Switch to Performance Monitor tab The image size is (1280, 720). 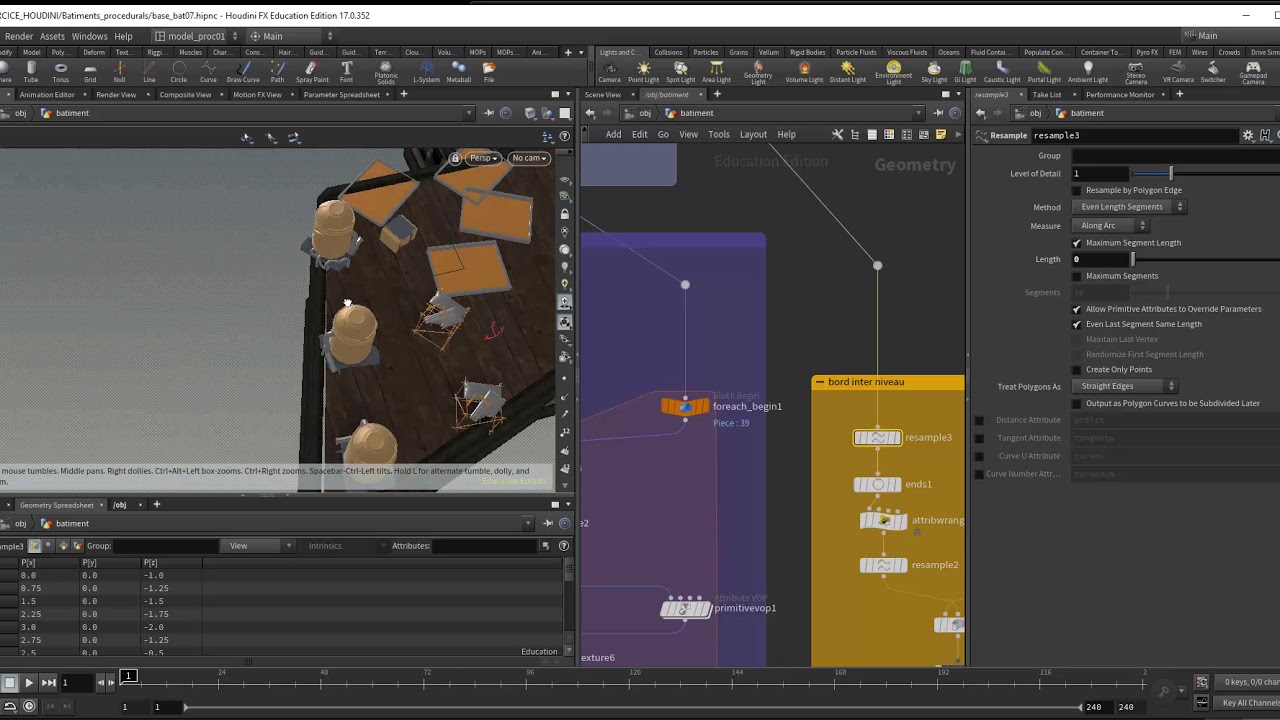(x=1120, y=94)
